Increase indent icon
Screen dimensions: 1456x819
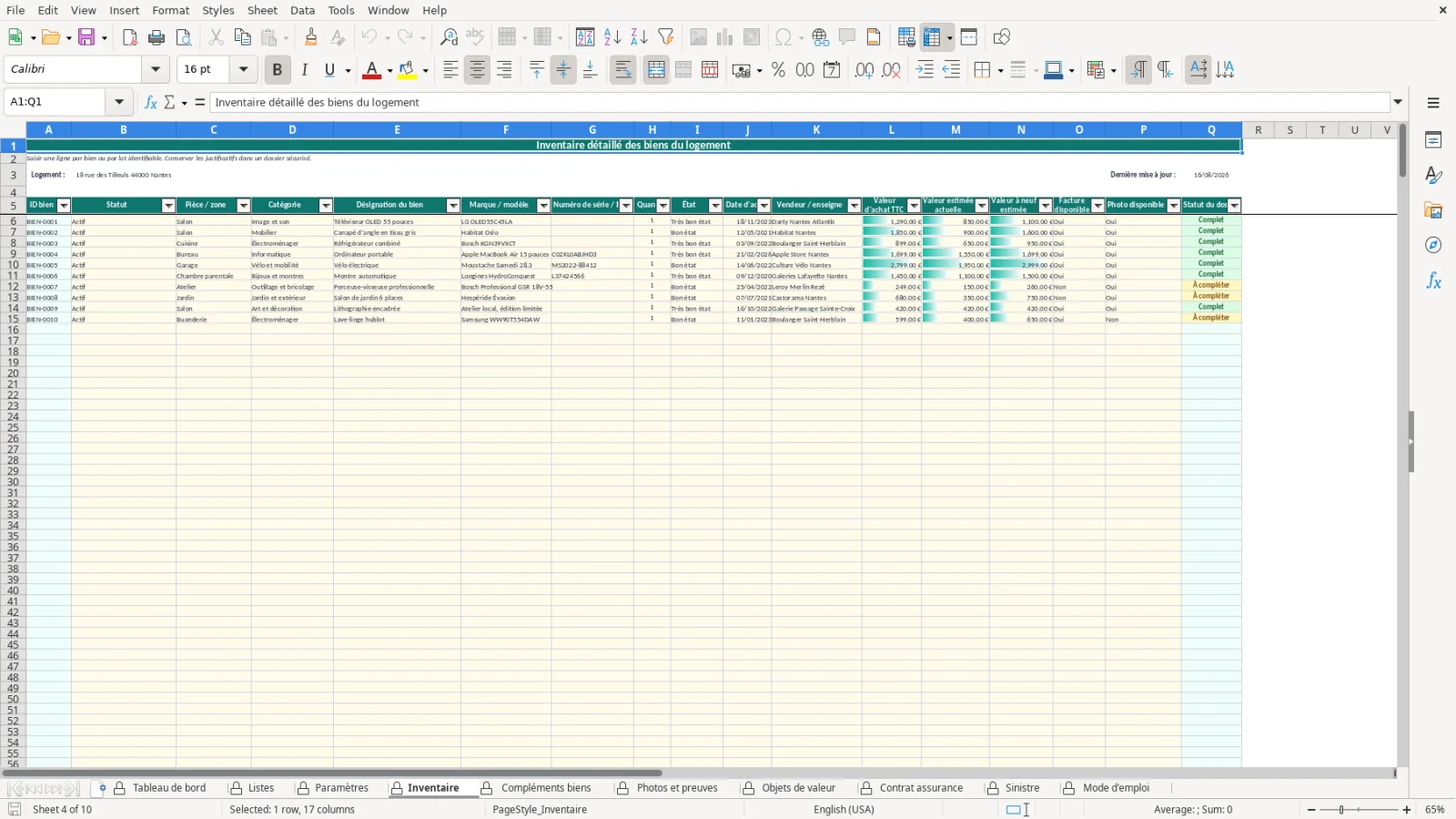(925, 70)
